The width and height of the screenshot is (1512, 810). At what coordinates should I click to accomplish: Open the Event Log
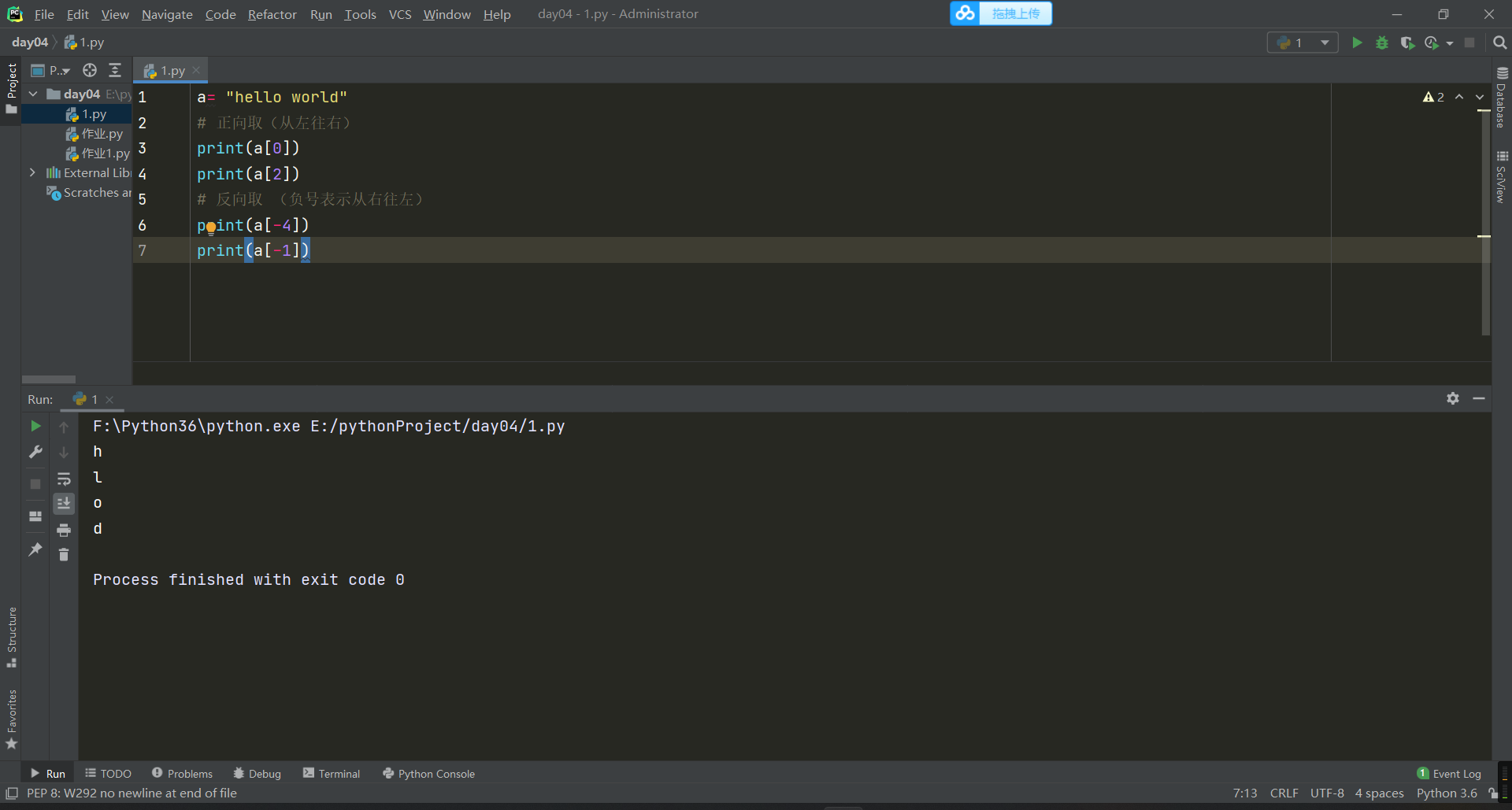1449,774
